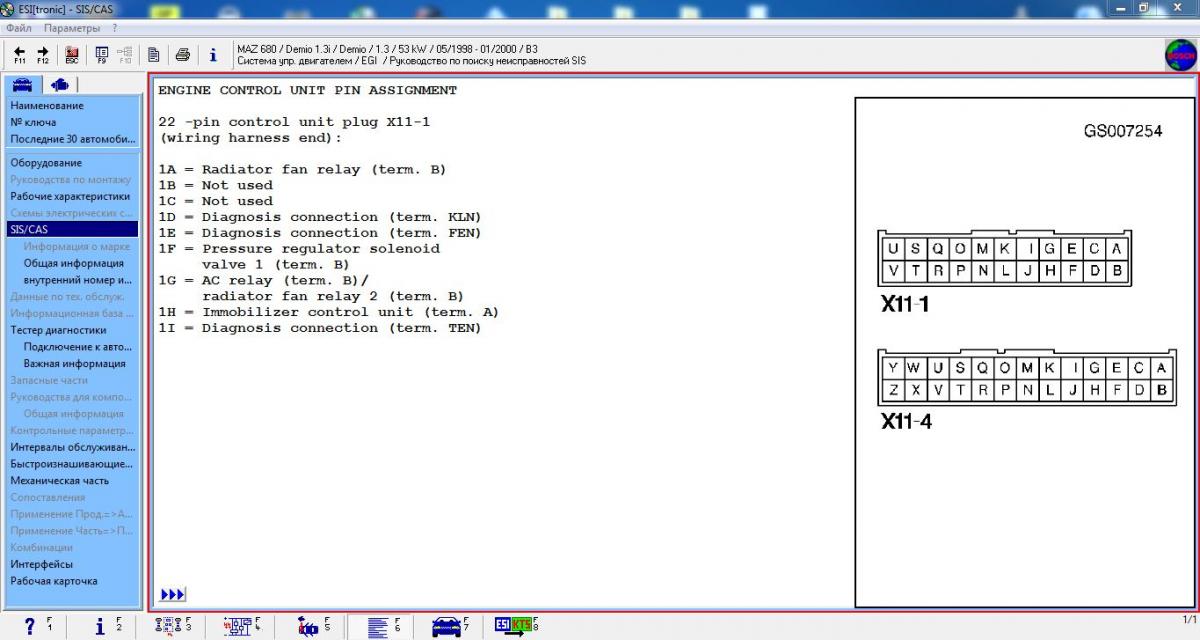Screen dimensions: 1200x640
Task: Select the car vehicle tab icon
Action: (x=23, y=85)
